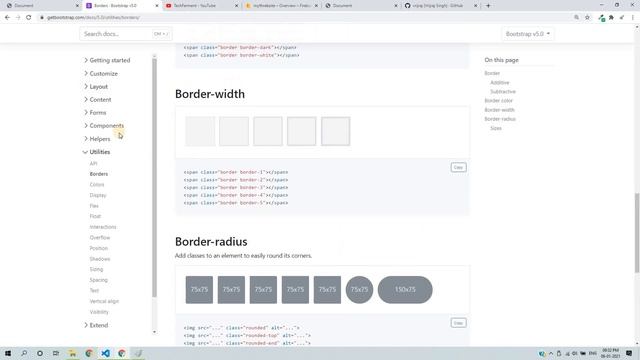Screen dimensions: 640x360
Task: Click the circular 75x75 placeholder image
Action: pos(359,290)
